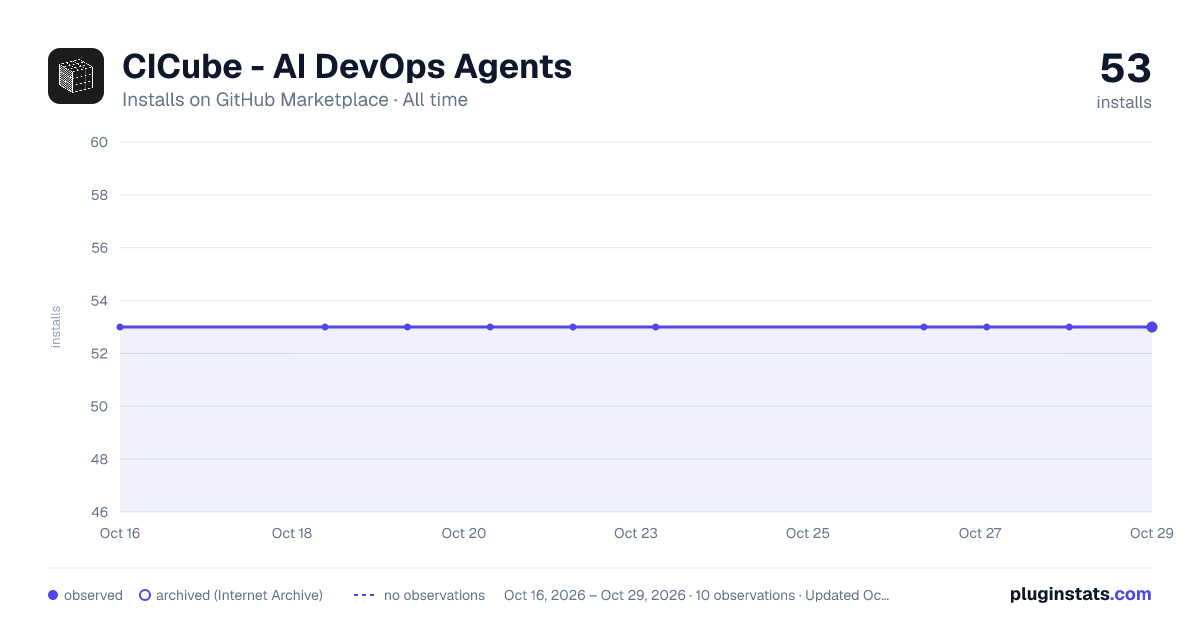Image resolution: width=1200 pixels, height=630 pixels.
Task: Click the title 'CICube - AI DevOps Agents'
Action: 347,66
